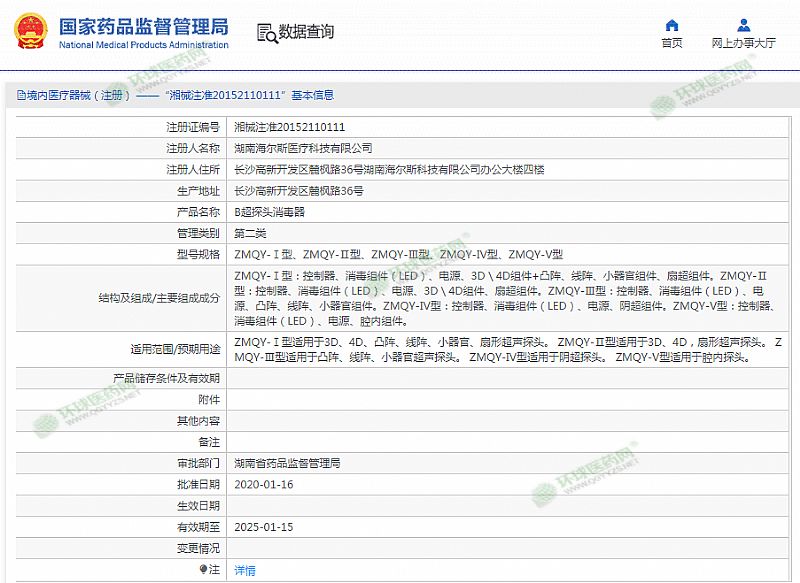Click the product name B超探头消毒器
The image size is (800, 583).
(x=269, y=212)
